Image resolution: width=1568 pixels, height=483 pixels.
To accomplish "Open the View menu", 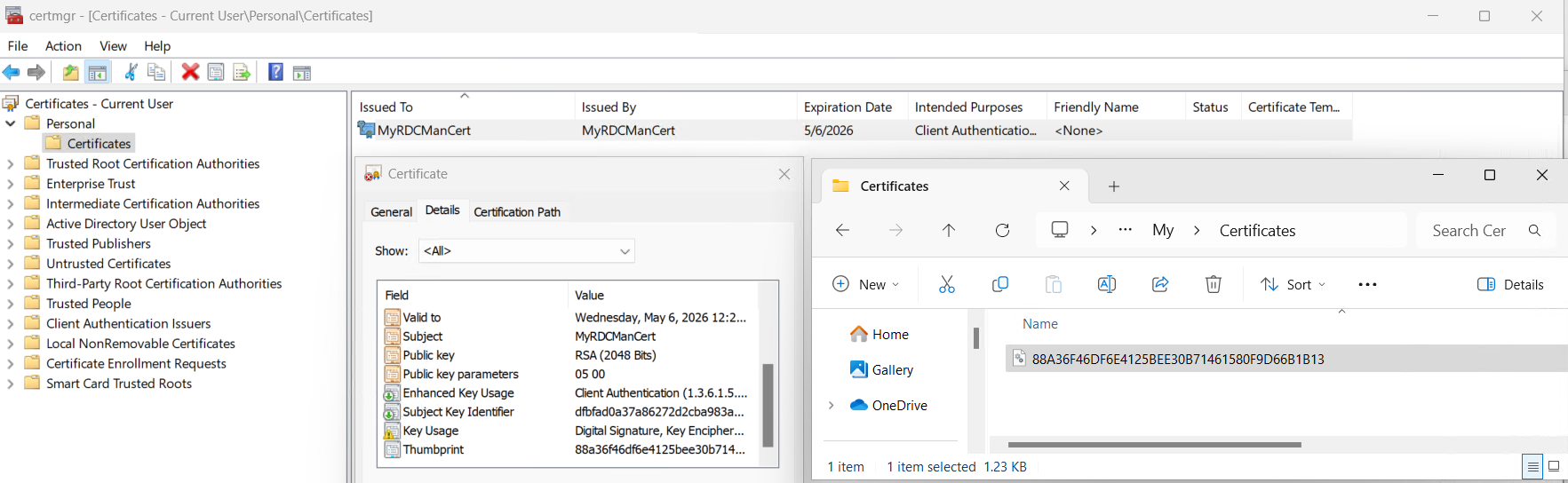I will coord(113,45).
